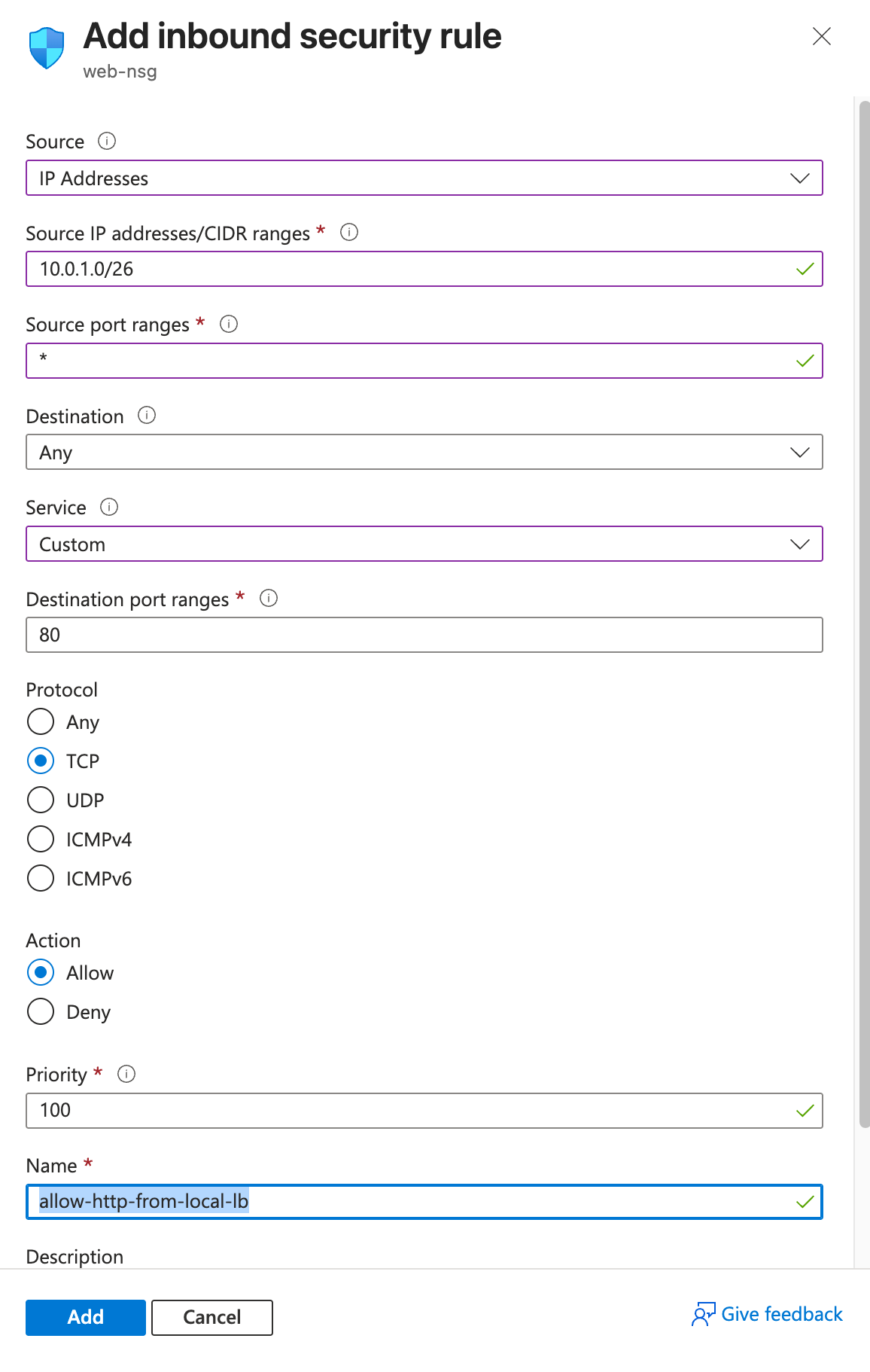Image resolution: width=870 pixels, height=1372 pixels.
Task: Click the Destination port ranges field containing 80
Action: coord(424,635)
